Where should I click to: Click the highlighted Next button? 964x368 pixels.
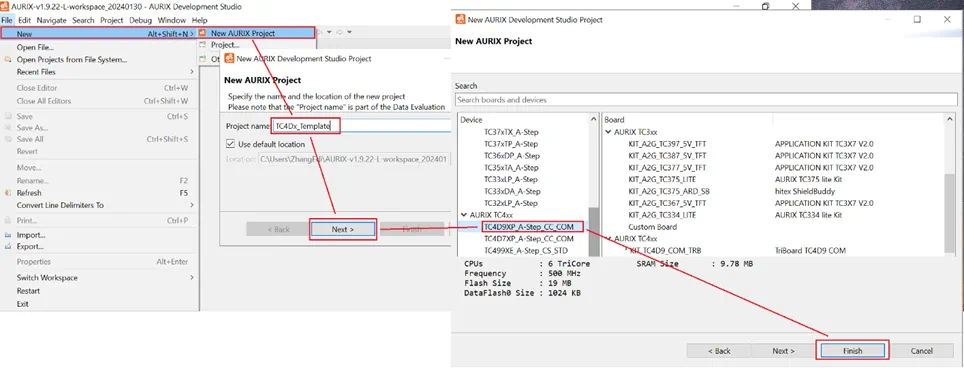coord(342,229)
